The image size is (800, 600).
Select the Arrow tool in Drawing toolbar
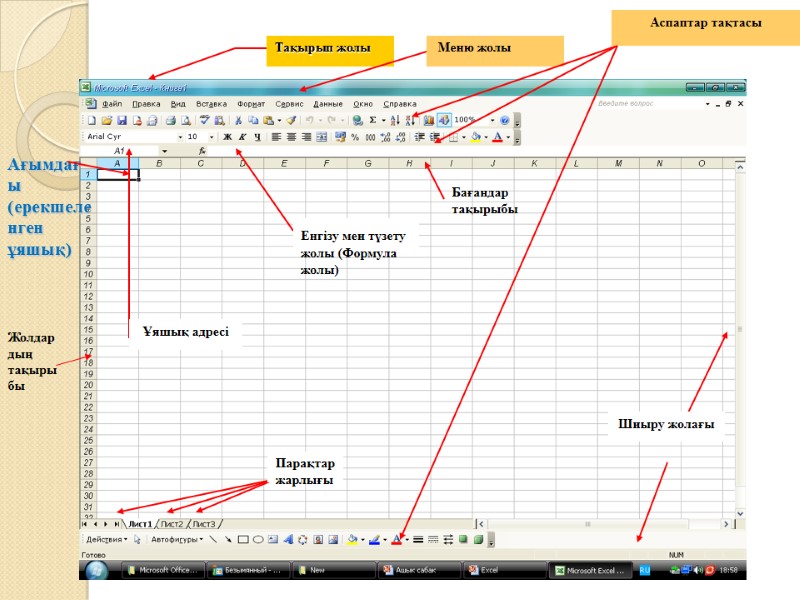coord(228,539)
